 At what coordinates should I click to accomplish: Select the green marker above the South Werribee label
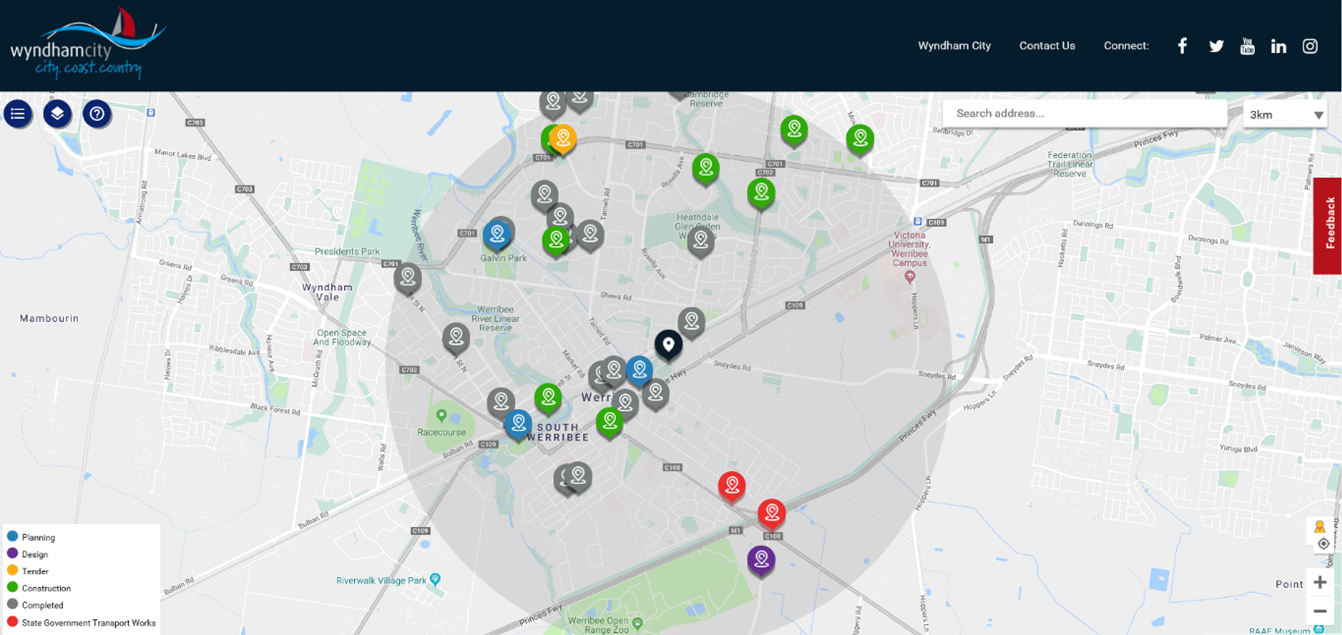pyautogui.click(x=547, y=398)
